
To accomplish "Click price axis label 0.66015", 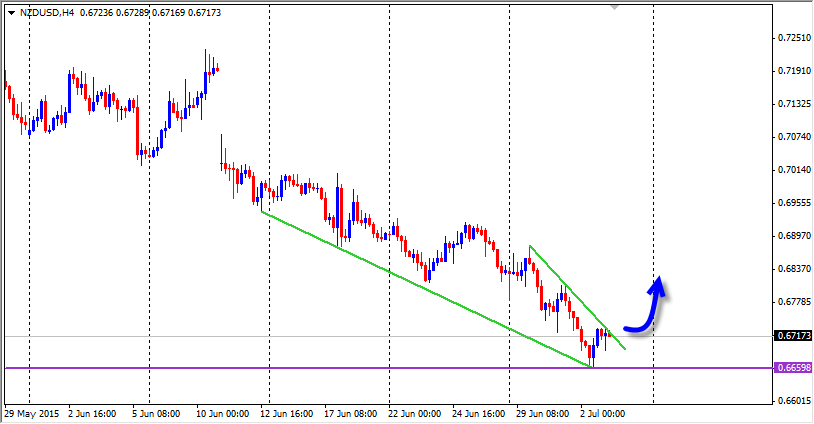I will (794, 401).
